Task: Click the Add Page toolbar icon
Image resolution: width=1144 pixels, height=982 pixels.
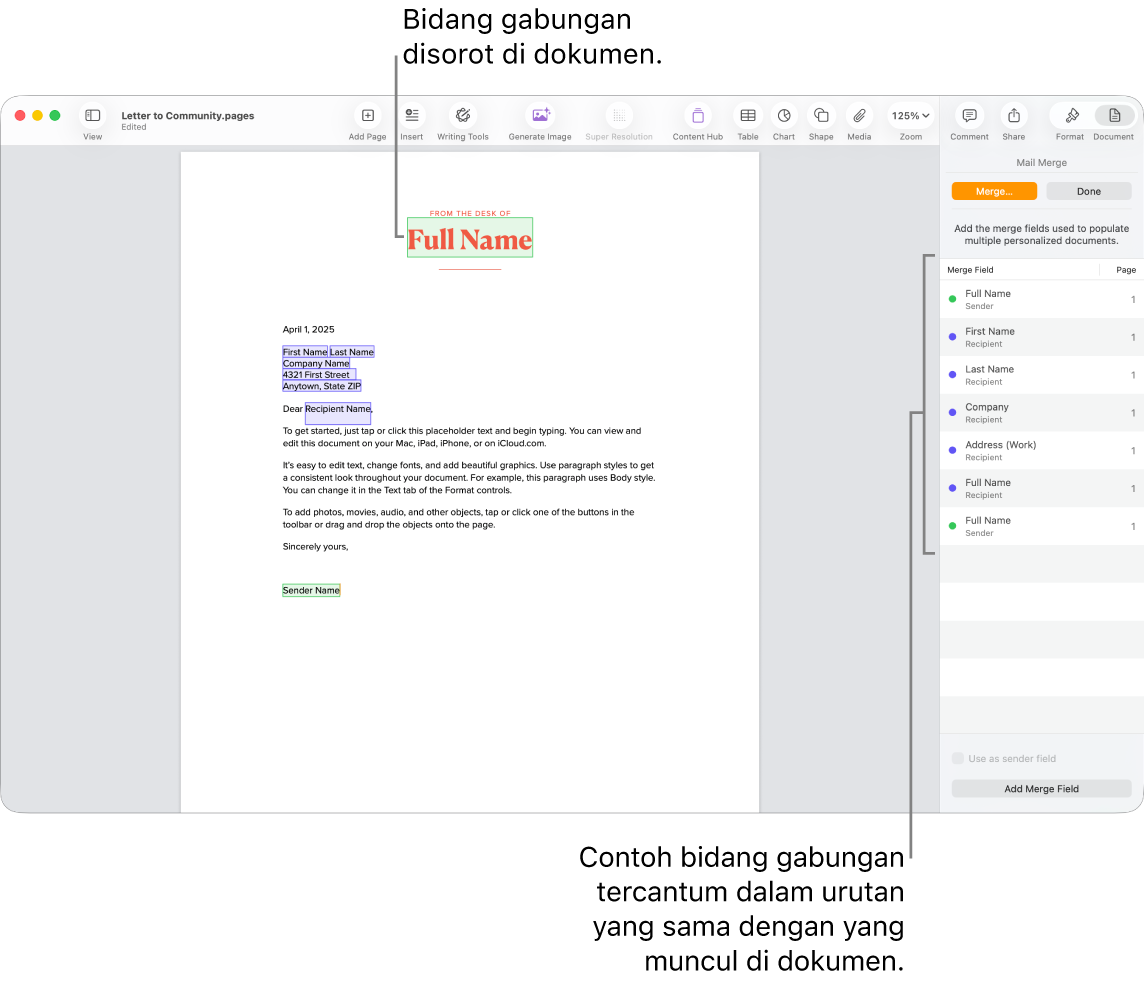Action: click(368, 115)
